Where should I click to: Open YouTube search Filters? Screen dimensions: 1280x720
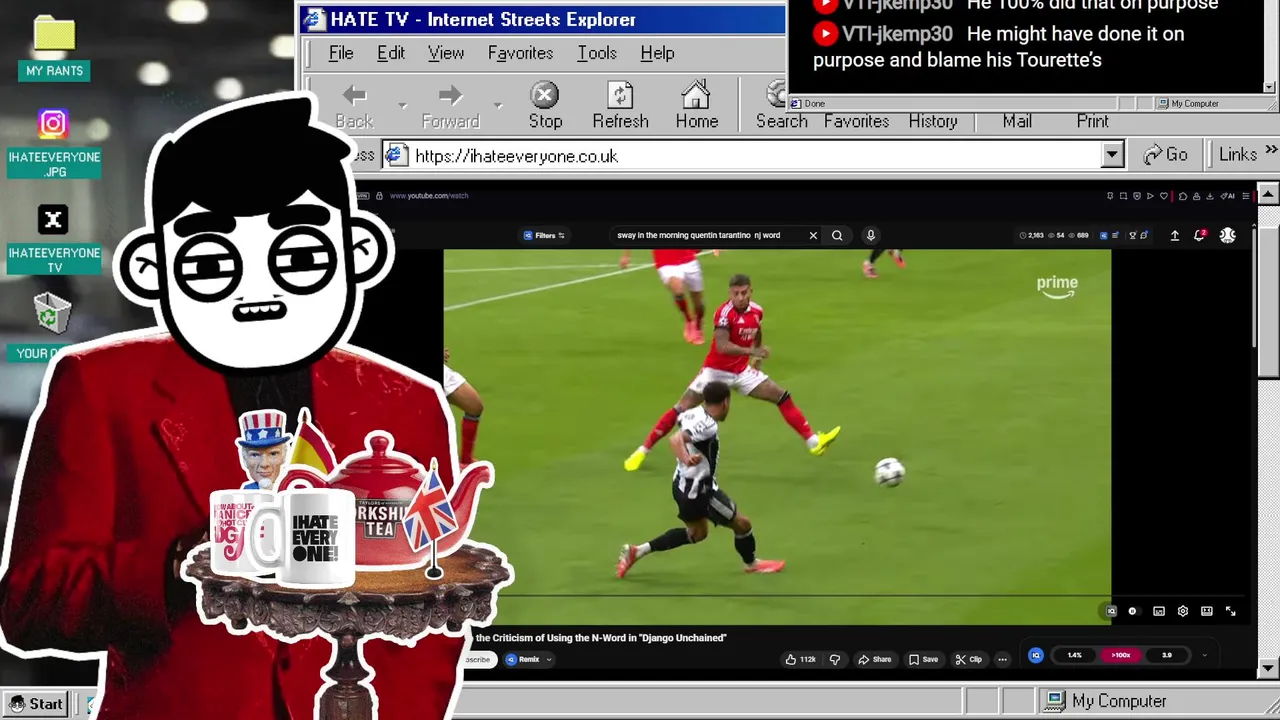(544, 235)
